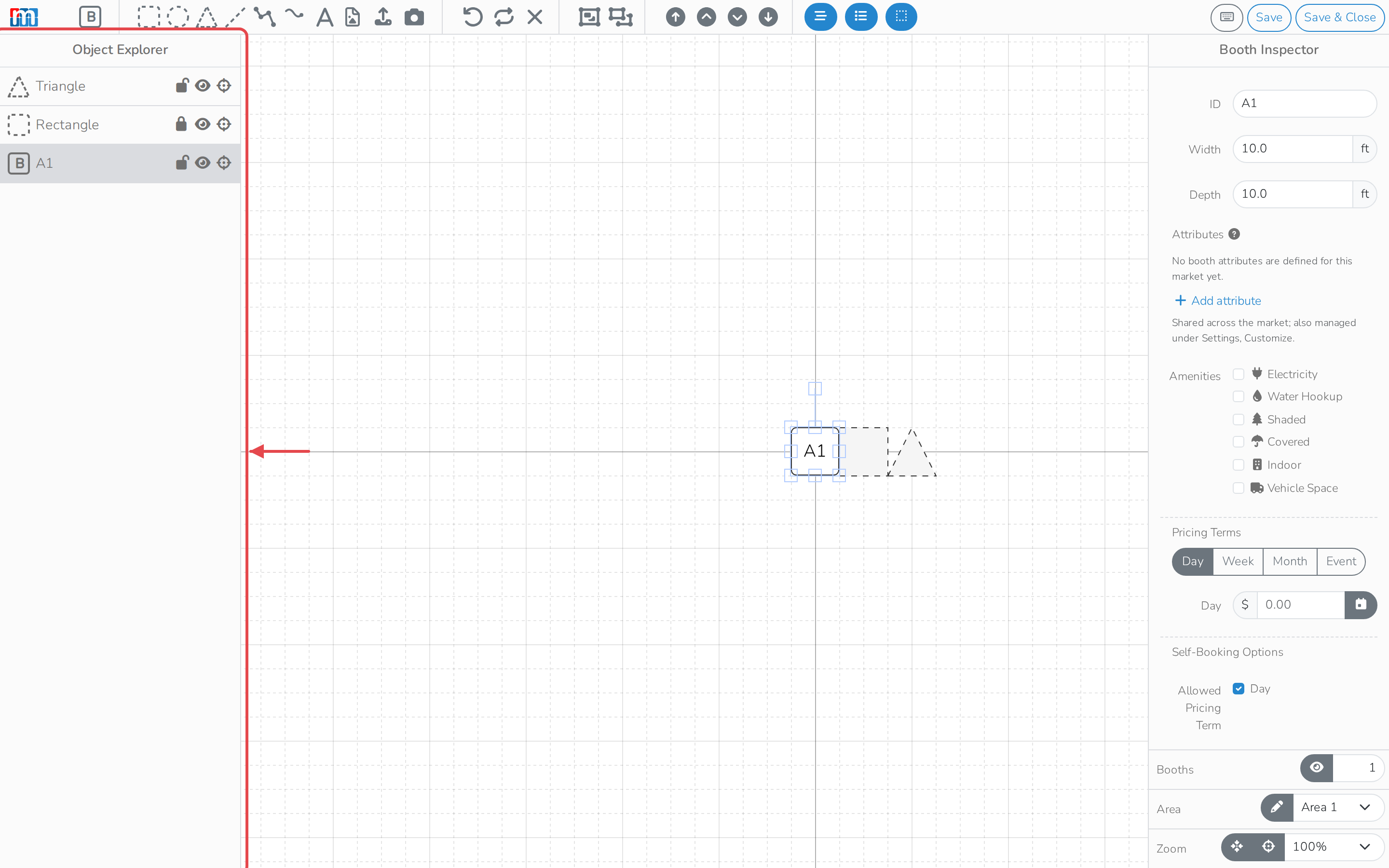Open the Zoom 100% dropdown

click(1334, 847)
